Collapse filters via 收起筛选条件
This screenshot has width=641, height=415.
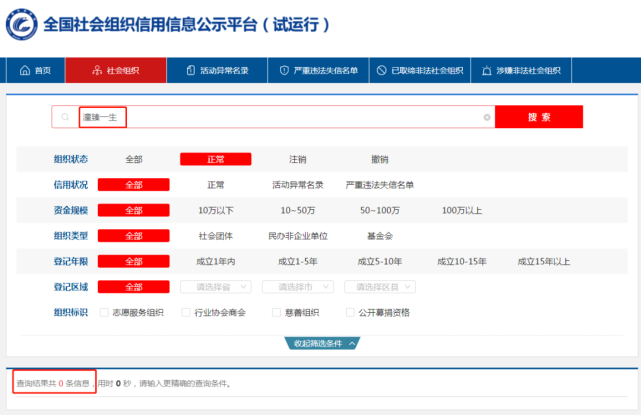(320, 343)
